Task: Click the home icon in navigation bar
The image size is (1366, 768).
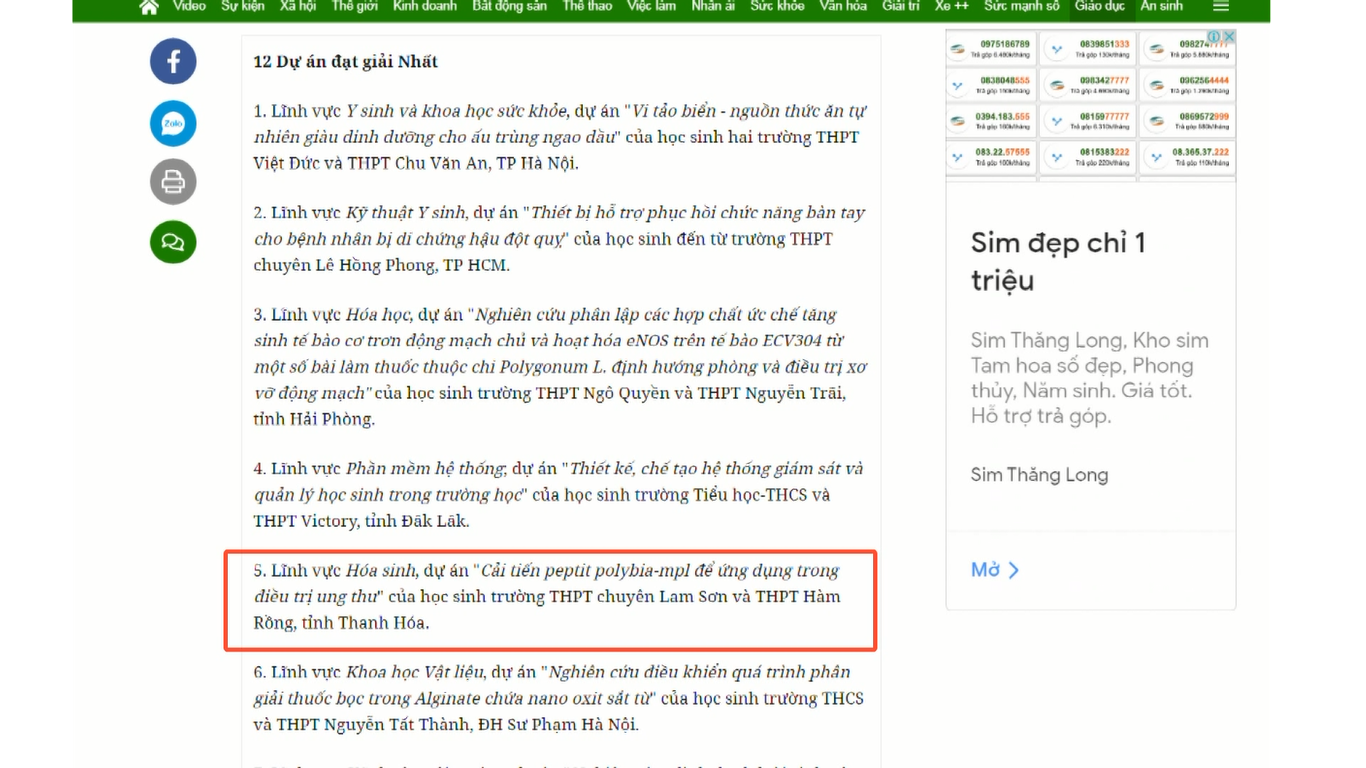Action: click(149, 7)
